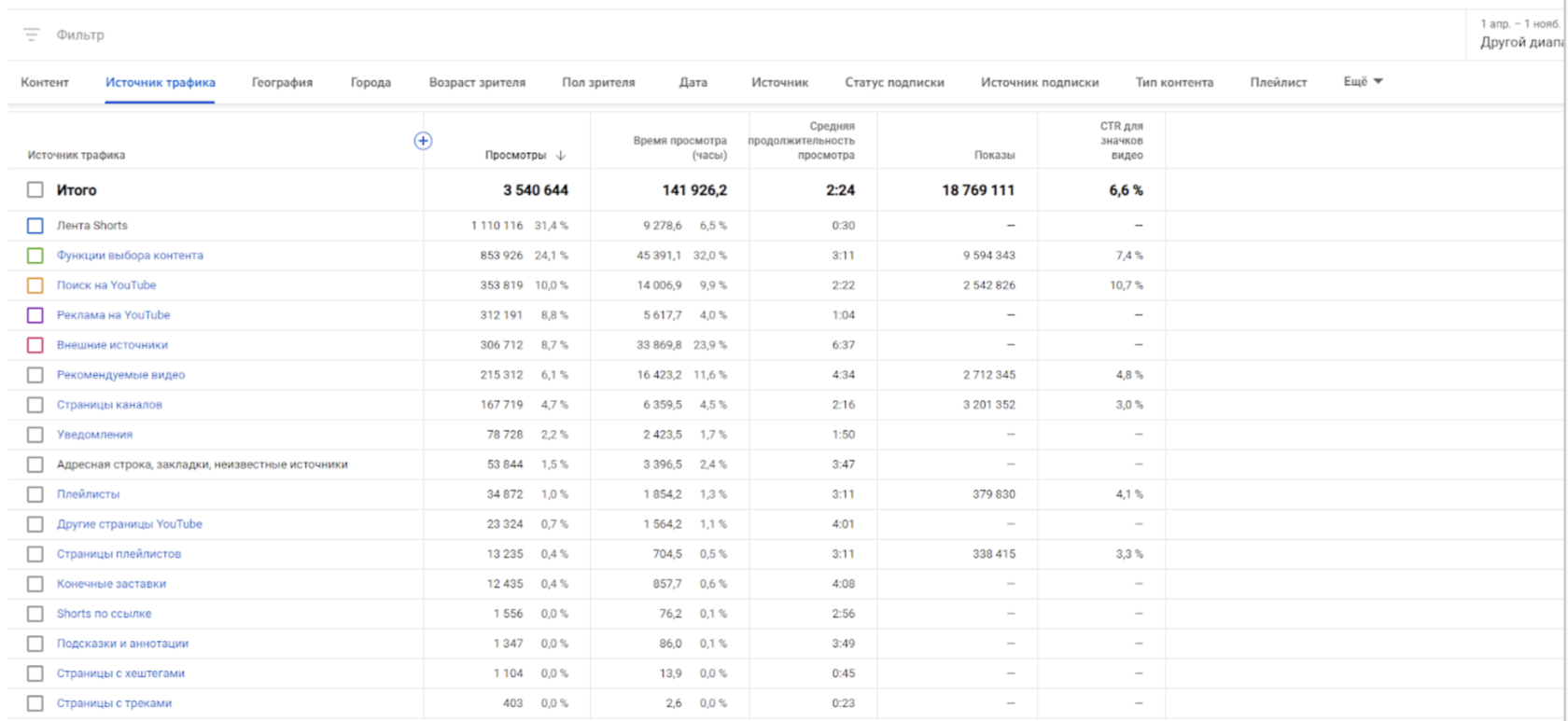Select the Источник подписки tab
The height and width of the screenshot is (721, 1568).
tap(1040, 82)
